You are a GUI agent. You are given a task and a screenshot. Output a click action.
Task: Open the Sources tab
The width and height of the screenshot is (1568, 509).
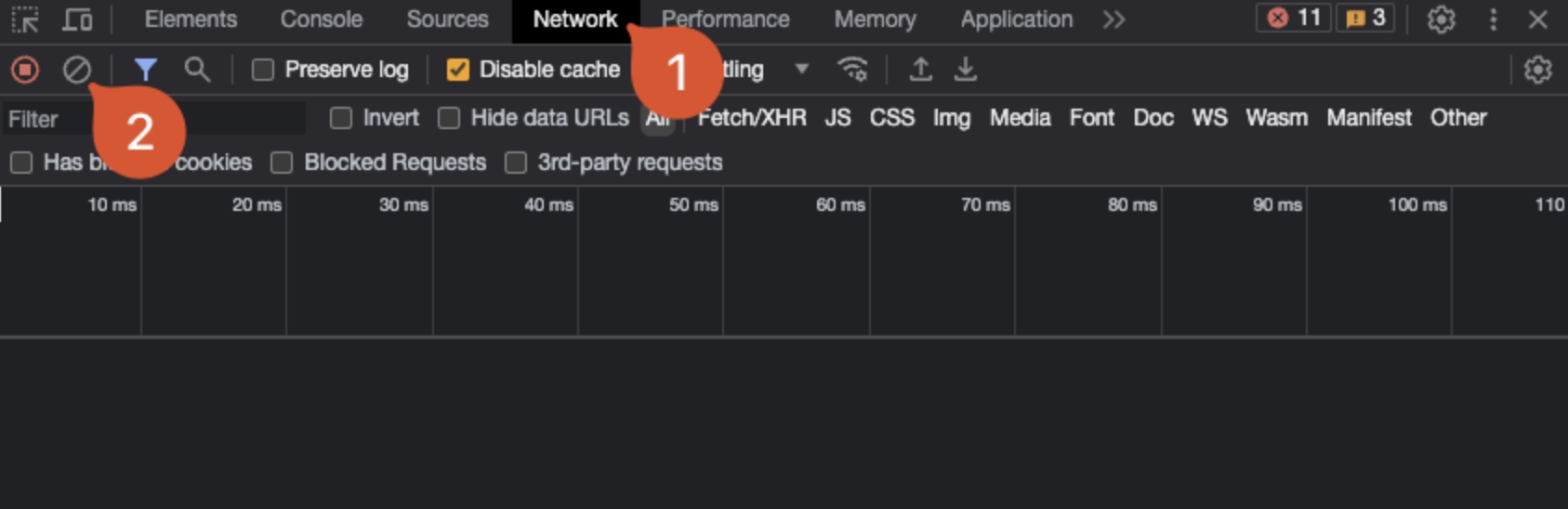coord(447,20)
